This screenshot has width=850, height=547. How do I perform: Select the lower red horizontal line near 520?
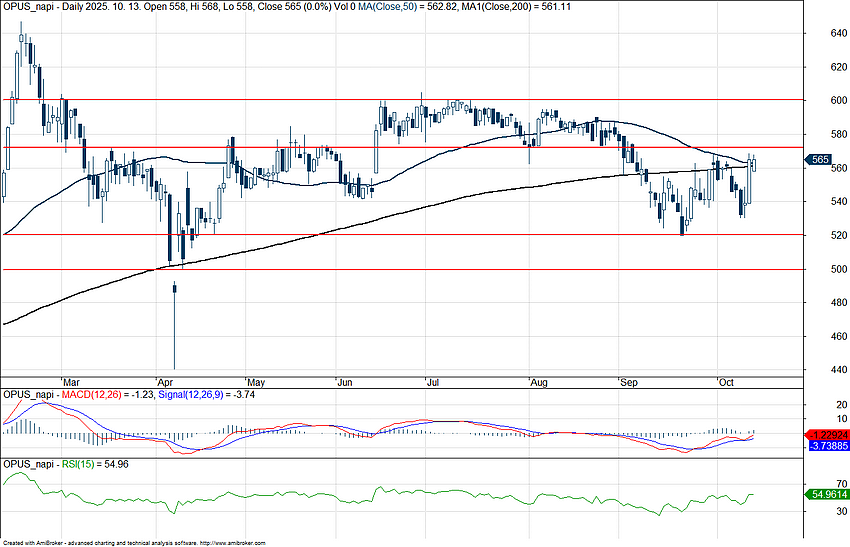[x=400, y=235]
